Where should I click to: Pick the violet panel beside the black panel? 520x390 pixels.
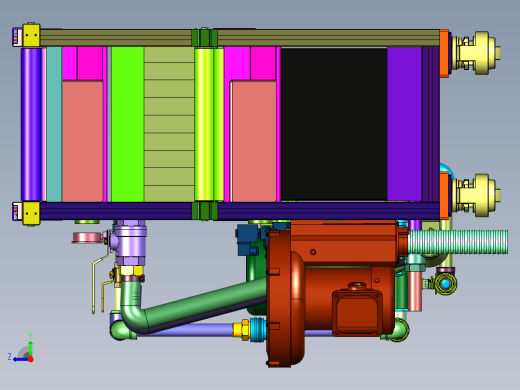tap(404, 124)
